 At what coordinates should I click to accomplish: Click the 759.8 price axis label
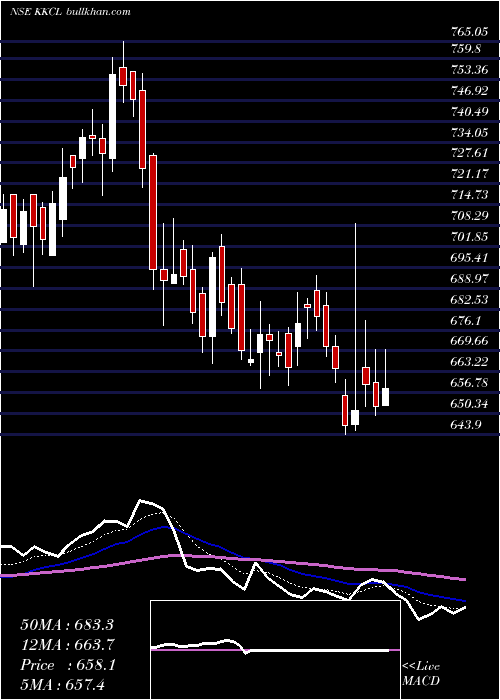tap(465, 49)
